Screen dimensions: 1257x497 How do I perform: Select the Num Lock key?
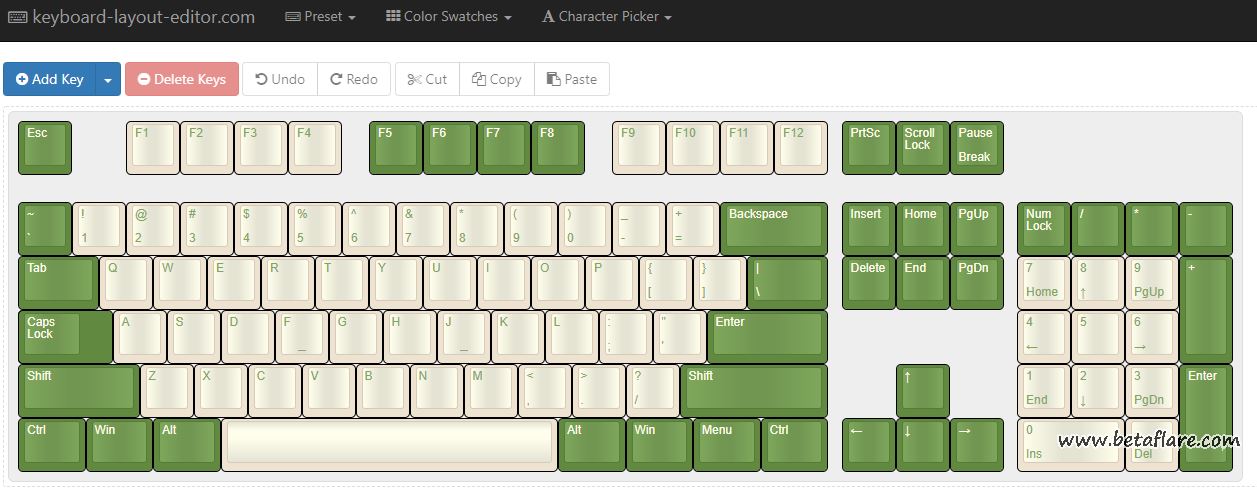1043,228
